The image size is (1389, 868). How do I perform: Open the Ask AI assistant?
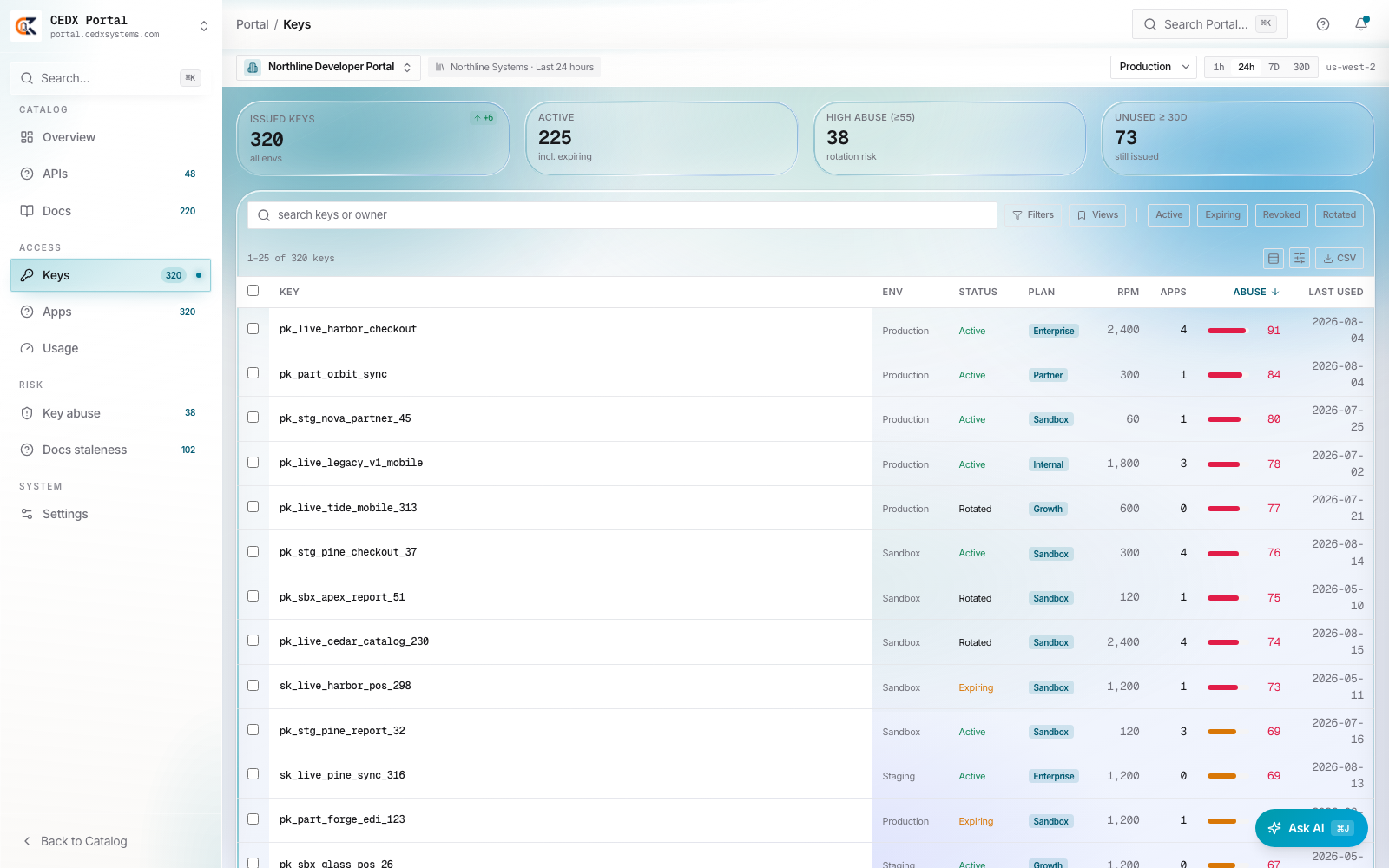[x=1312, y=828]
